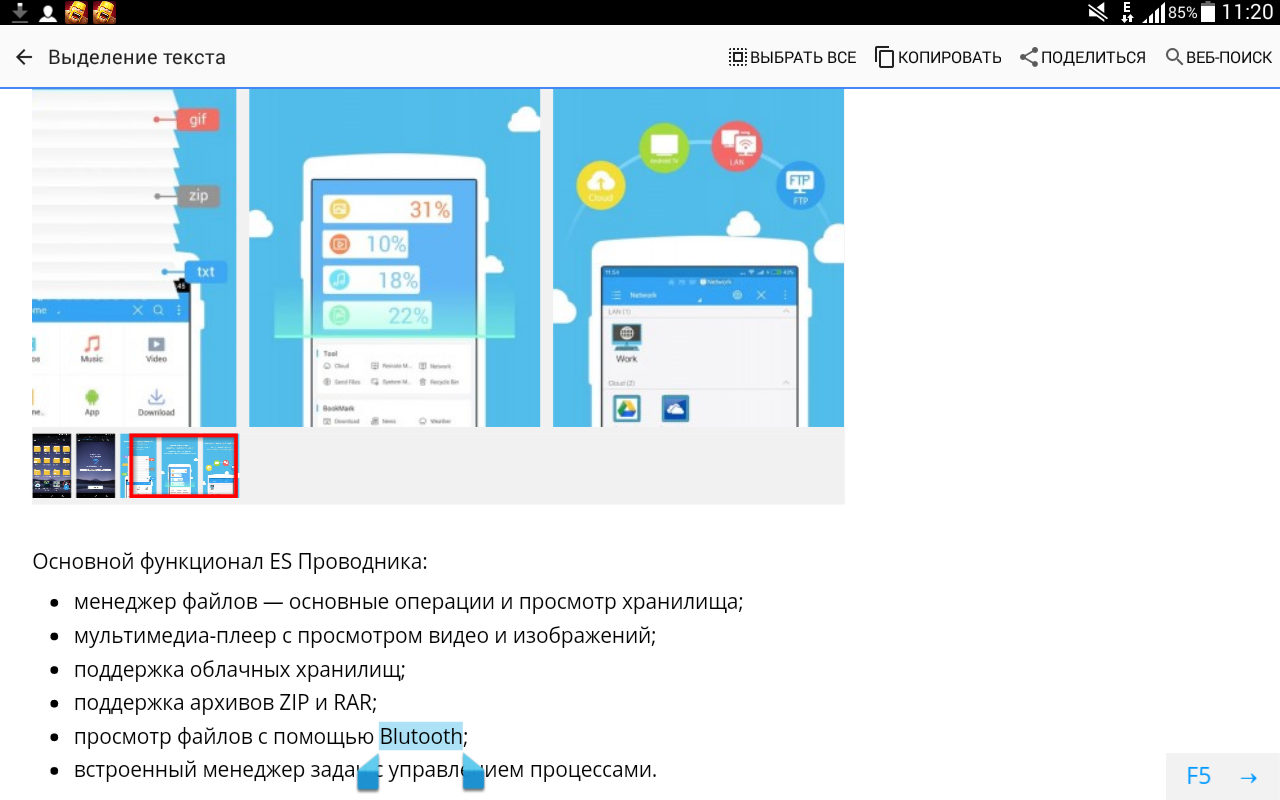Open the first dark screenshot thumbnail
This screenshot has width=1280, height=800.
[x=52, y=466]
